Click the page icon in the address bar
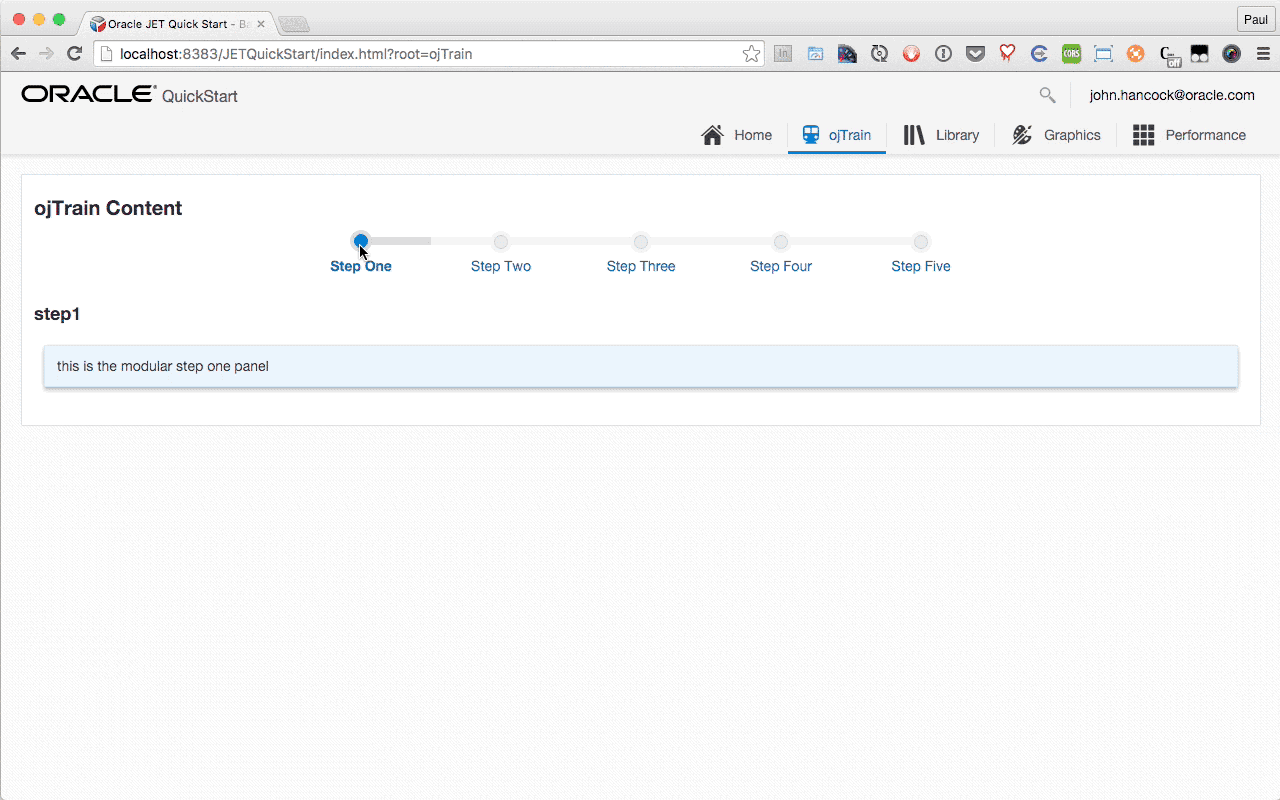The height and width of the screenshot is (800, 1280). [106, 54]
